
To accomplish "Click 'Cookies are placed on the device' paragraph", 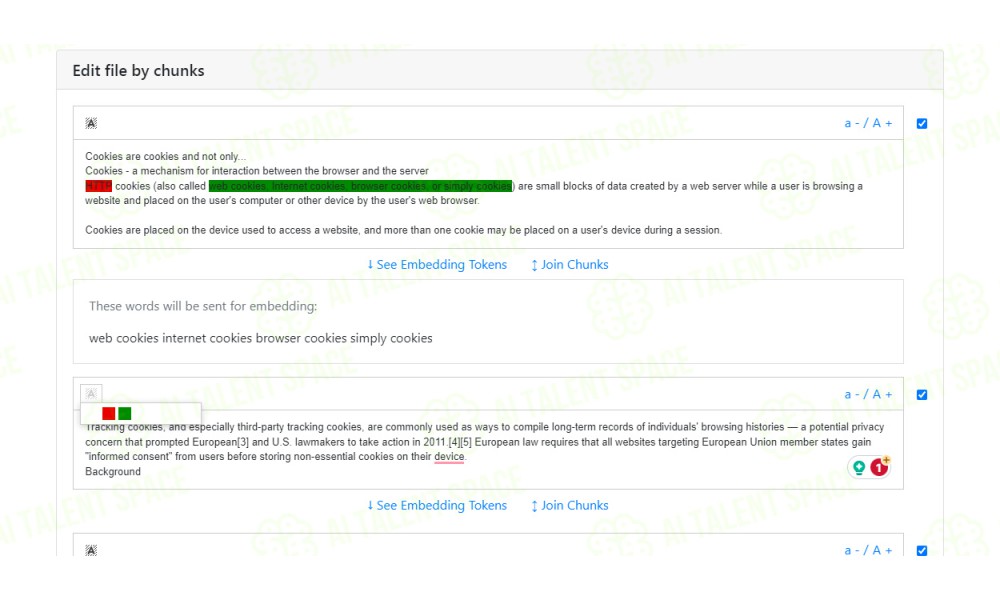I will [404, 230].
